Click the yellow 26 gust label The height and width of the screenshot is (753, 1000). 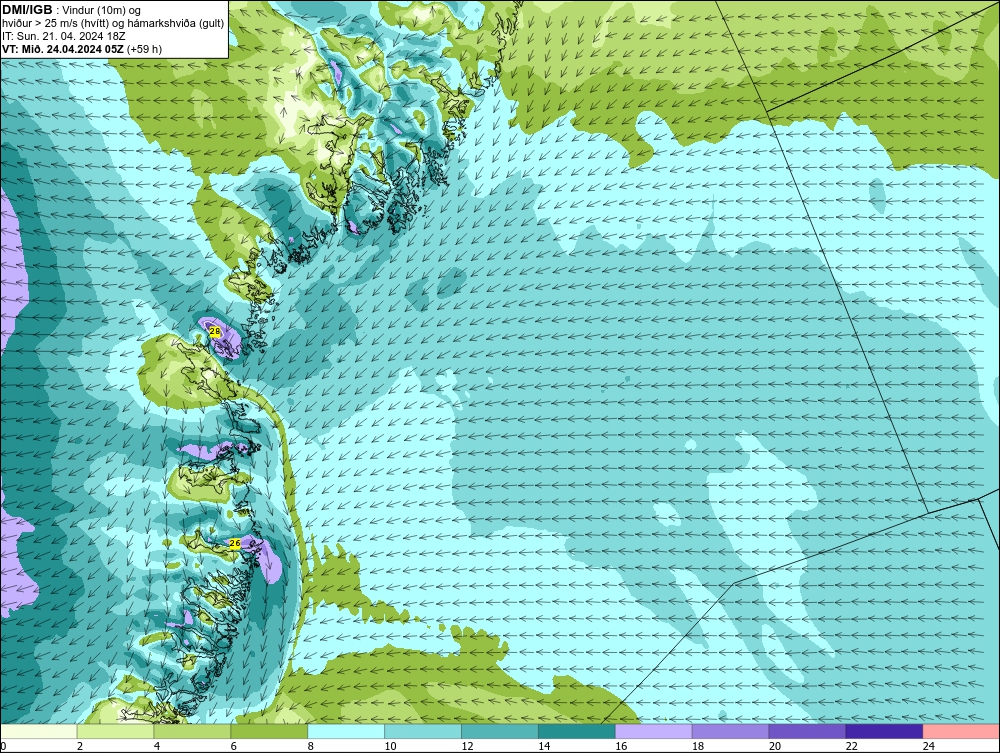click(x=235, y=543)
